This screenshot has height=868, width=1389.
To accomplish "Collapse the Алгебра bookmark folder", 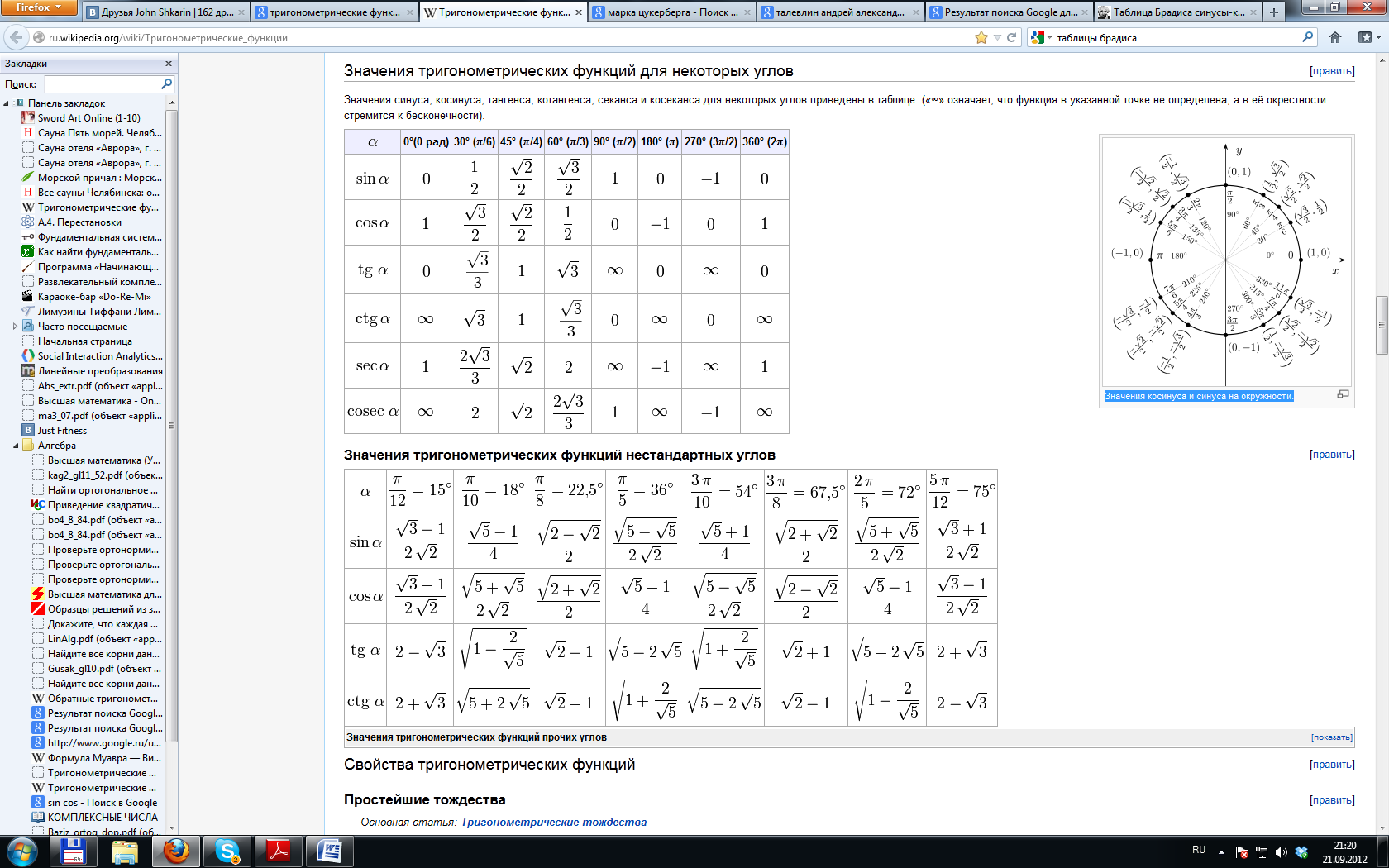I will point(16,446).
